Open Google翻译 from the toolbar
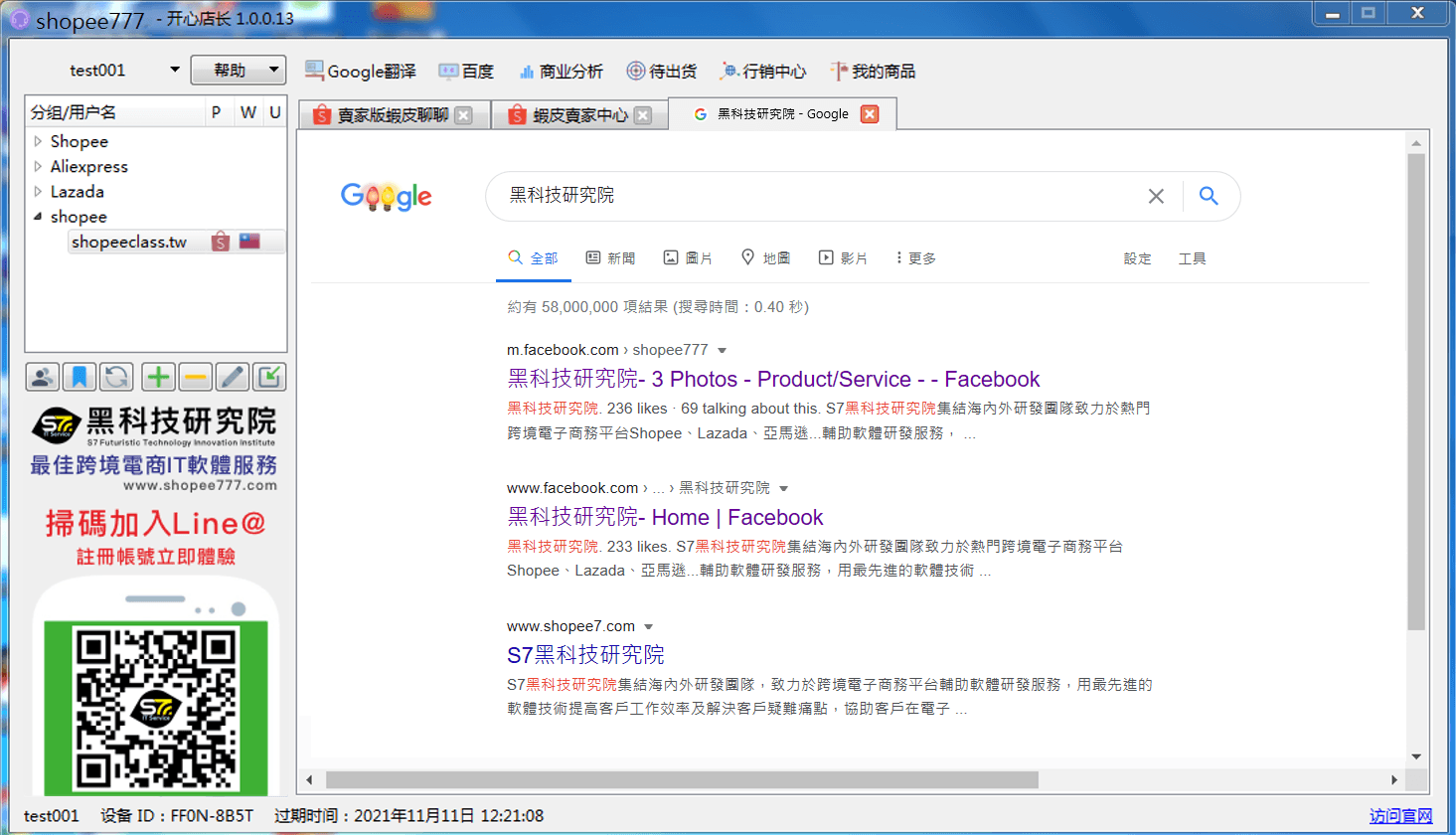The width and height of the screenshot is (1456, 835). coord(361,71)
